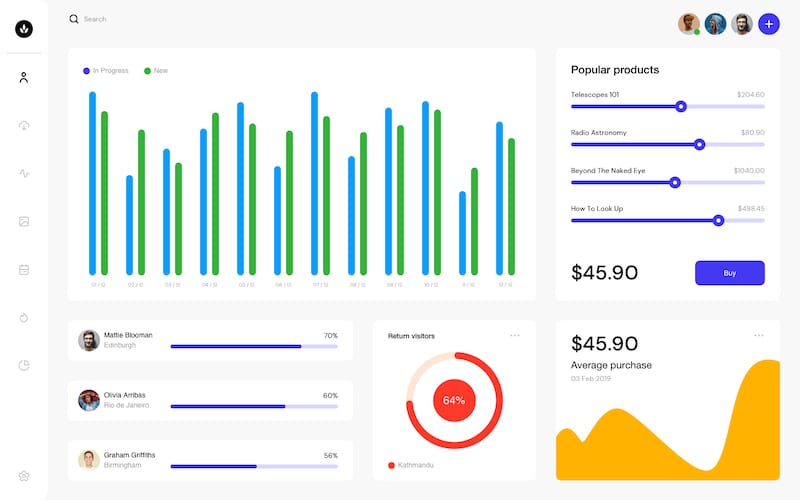
Task: Open Average purchase card three-dot menu
Action: point(759,335)
